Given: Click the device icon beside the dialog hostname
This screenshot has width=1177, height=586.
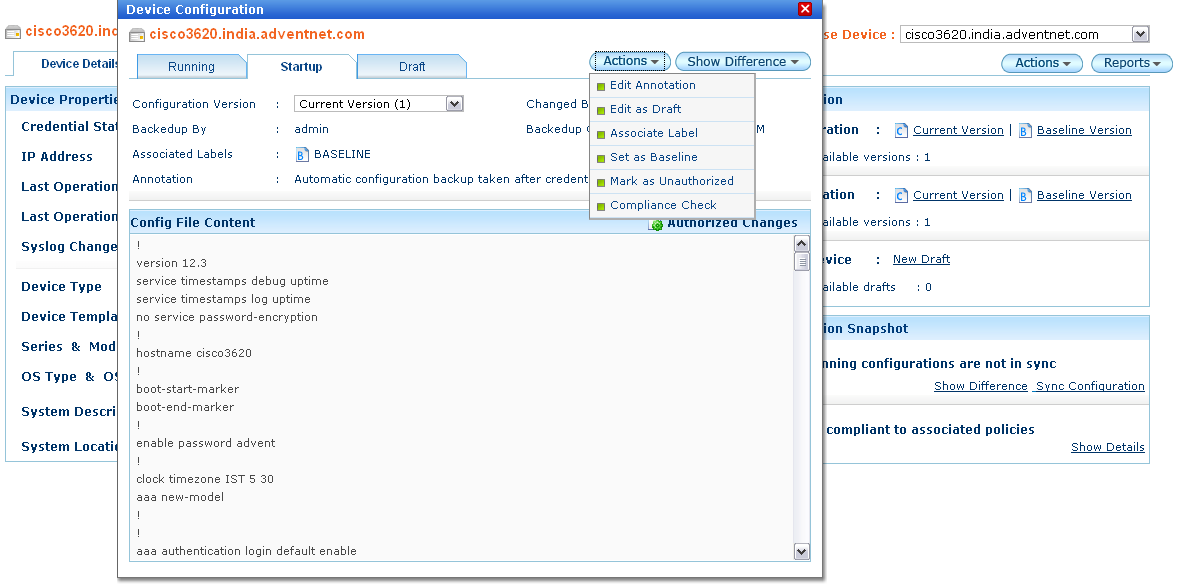Looking at the screenshot, I should pyautogui.click(x=138, y=35).
